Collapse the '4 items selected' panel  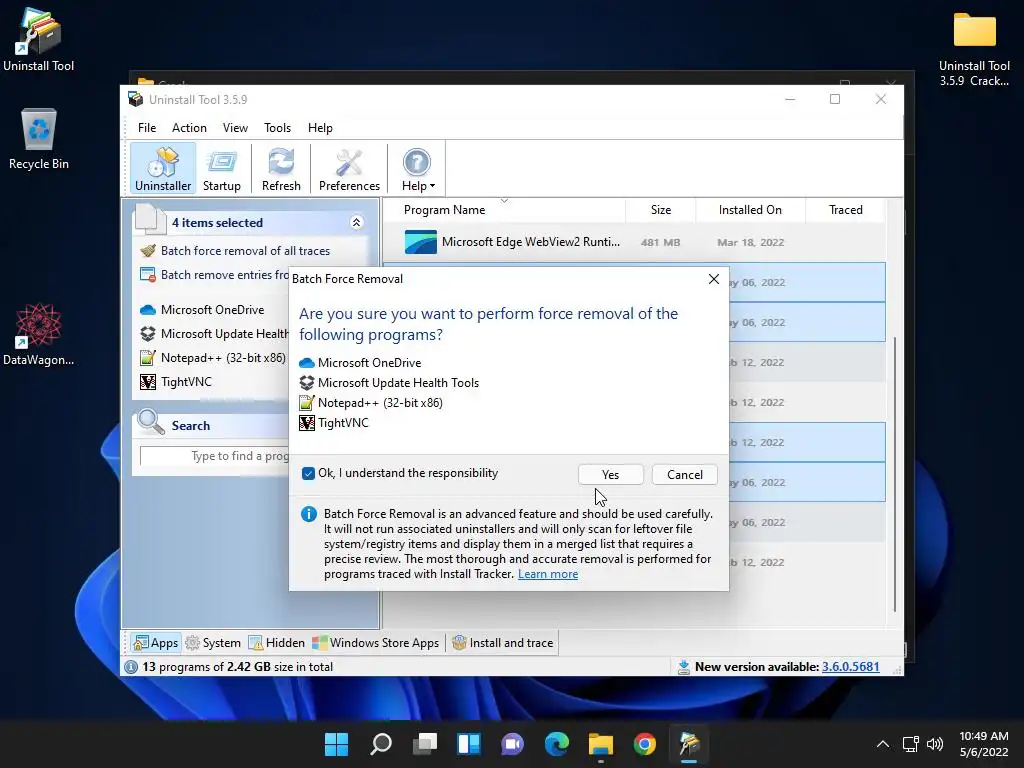[x=357, y=223]
